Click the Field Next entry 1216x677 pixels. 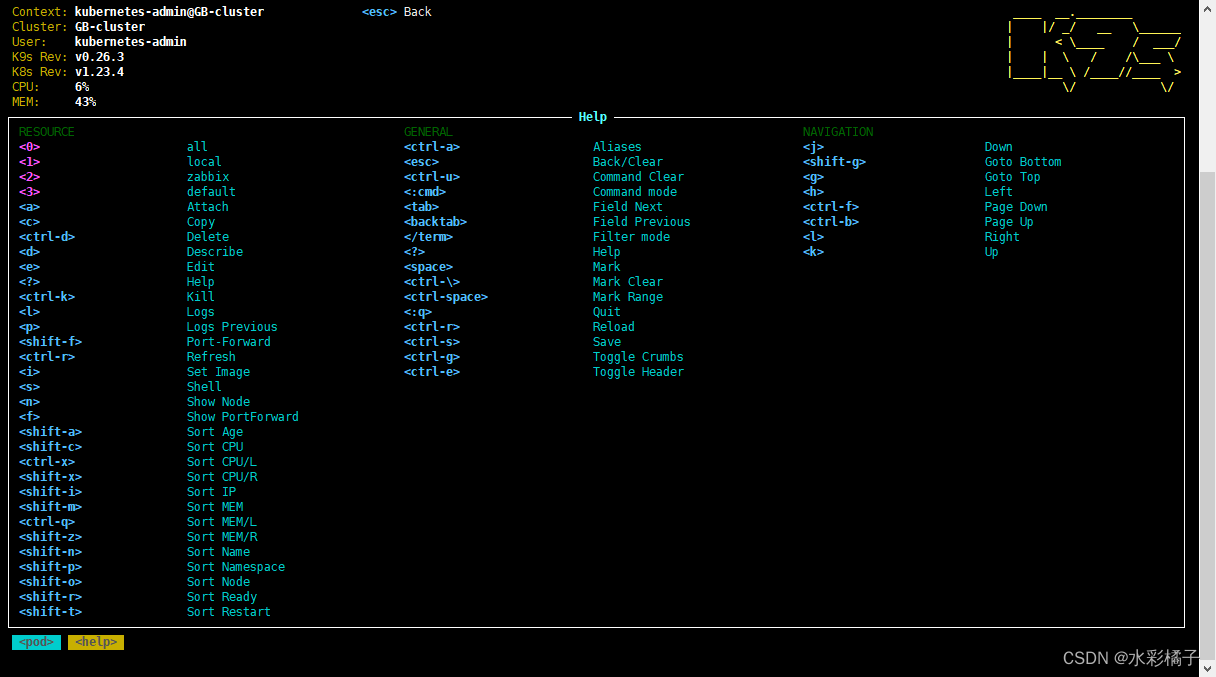[x=628, y=207]
